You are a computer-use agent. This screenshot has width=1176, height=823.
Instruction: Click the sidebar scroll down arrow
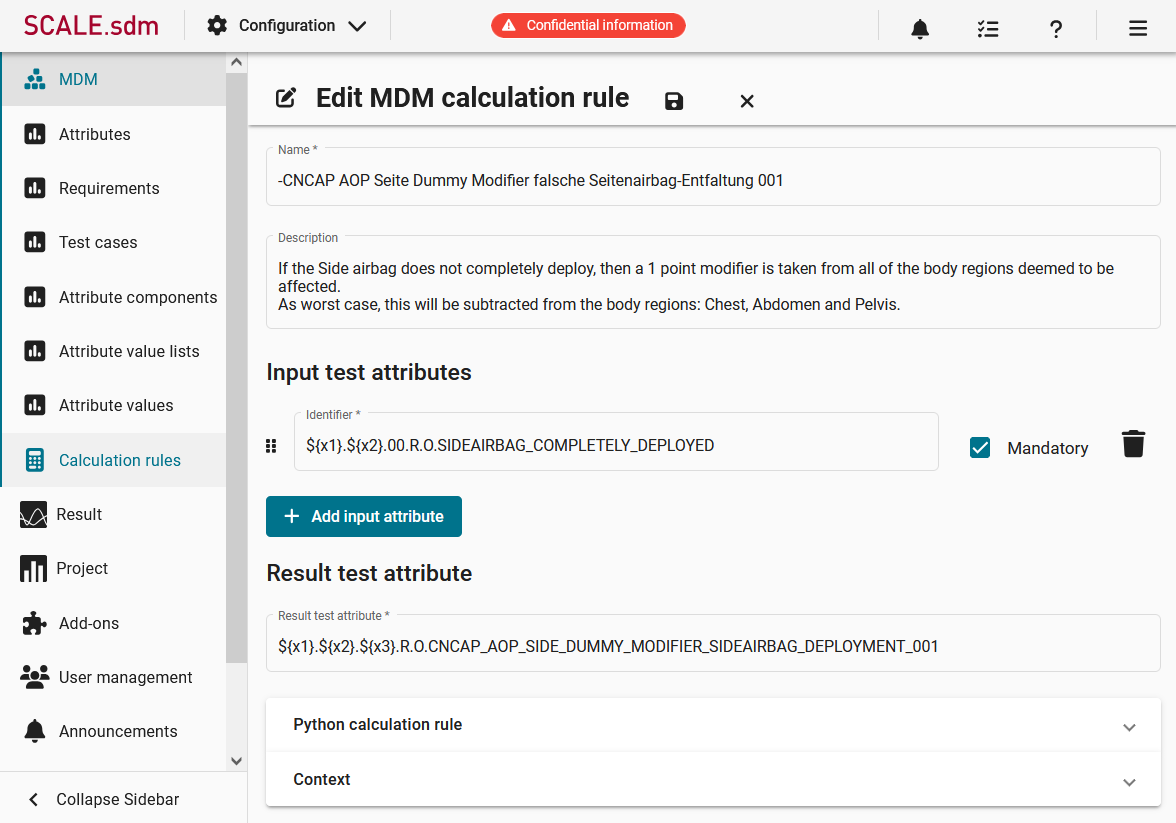click(x=236, y=761)
